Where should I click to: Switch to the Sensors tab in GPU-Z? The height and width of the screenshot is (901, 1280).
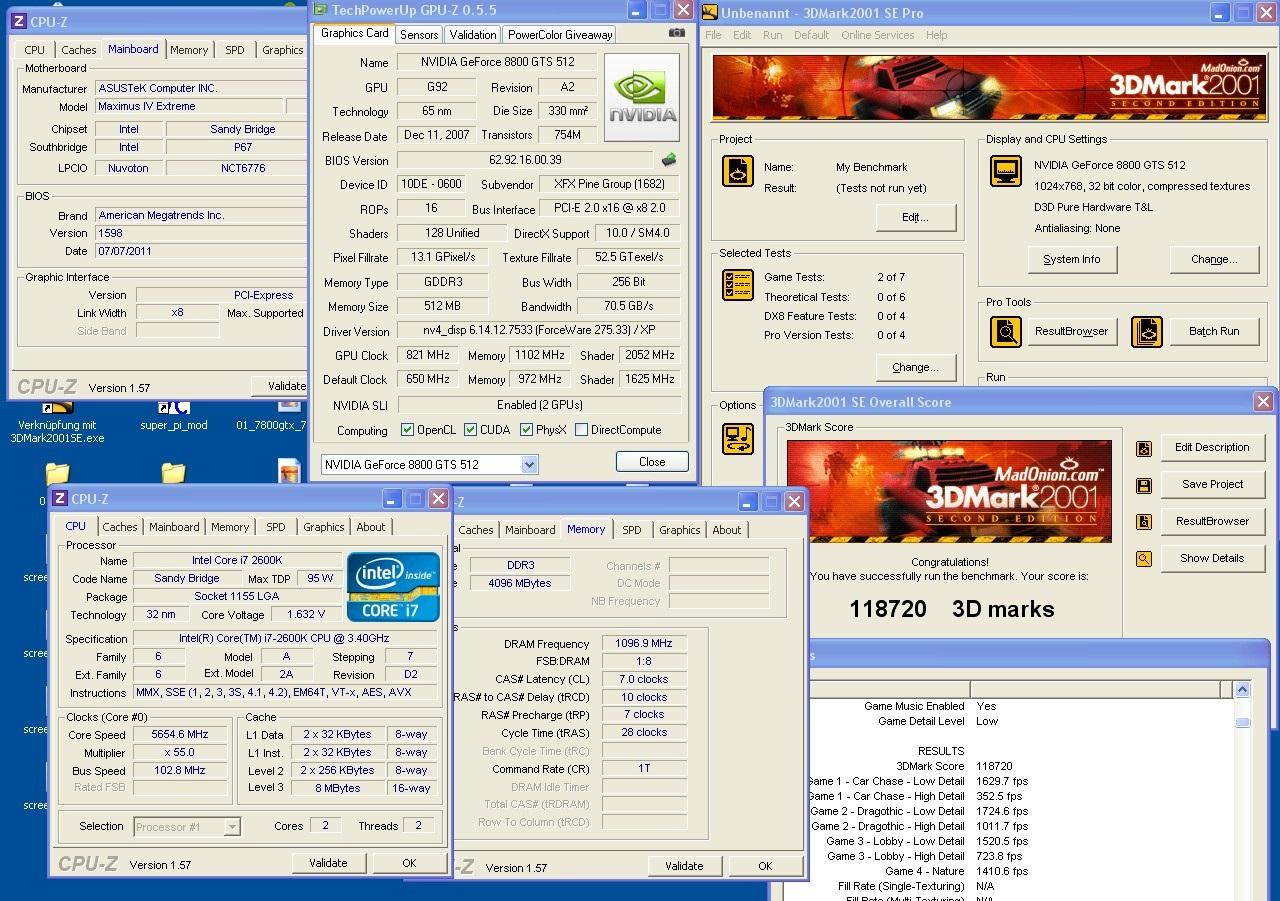point(419,35)
